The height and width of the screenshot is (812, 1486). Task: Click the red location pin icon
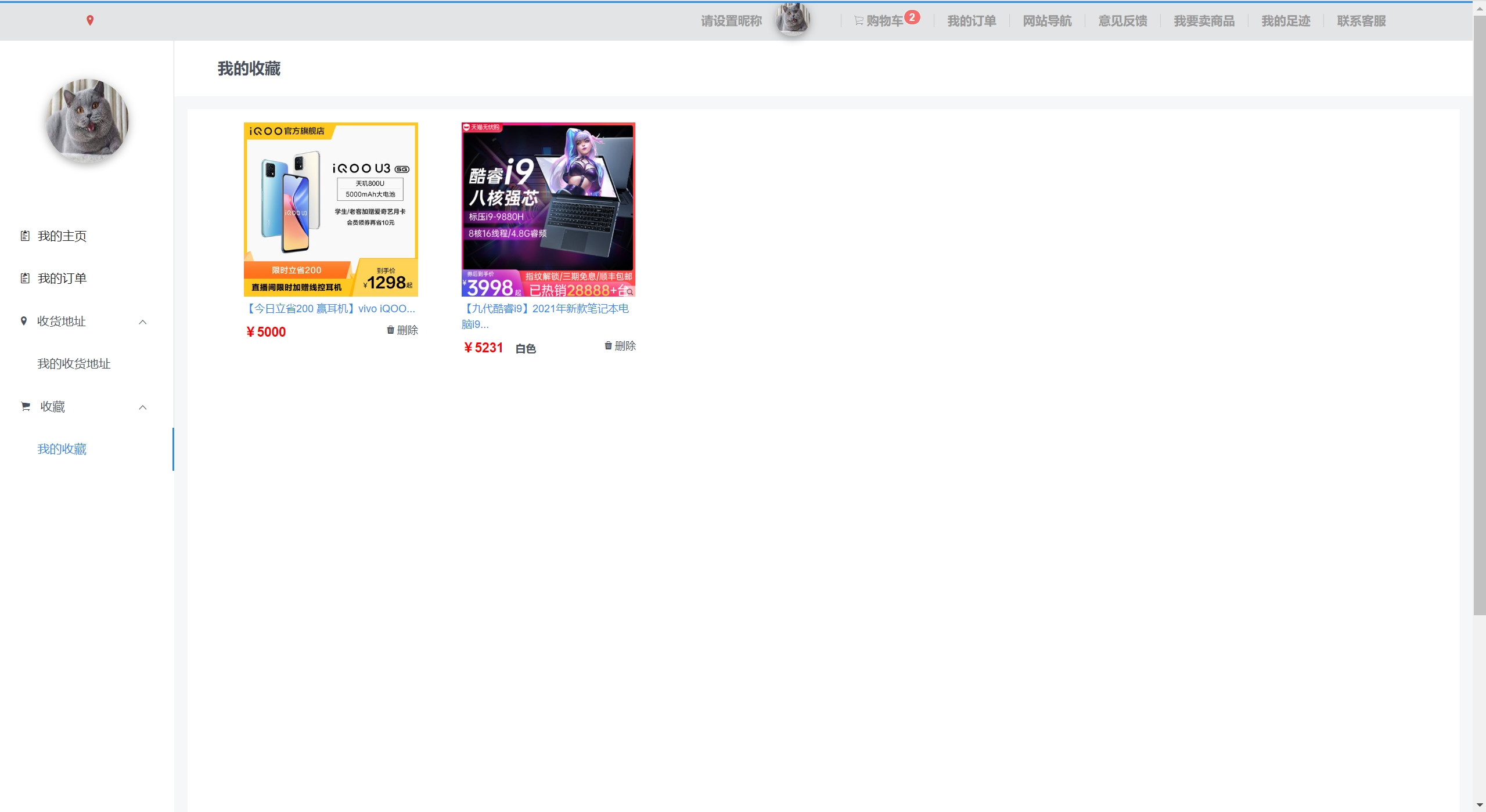90,20
